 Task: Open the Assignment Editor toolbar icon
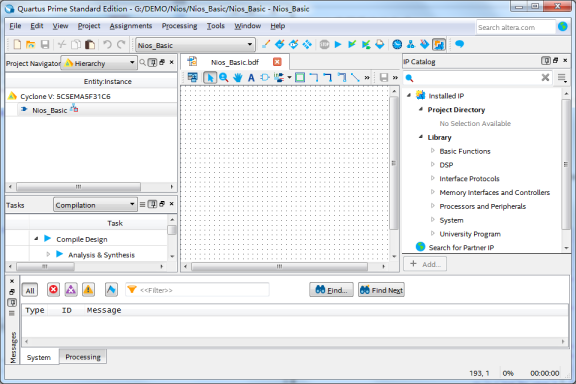coord(280,44)
